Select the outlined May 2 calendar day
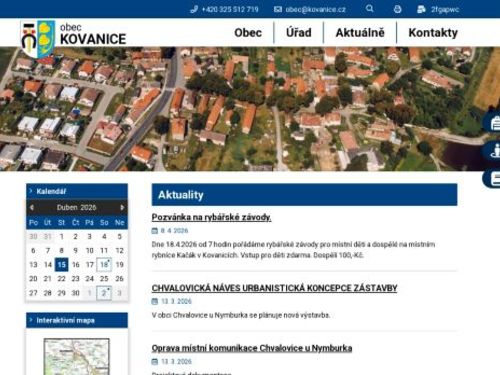The width and height of the screenshot is (500, 375). tap(104, 293)
